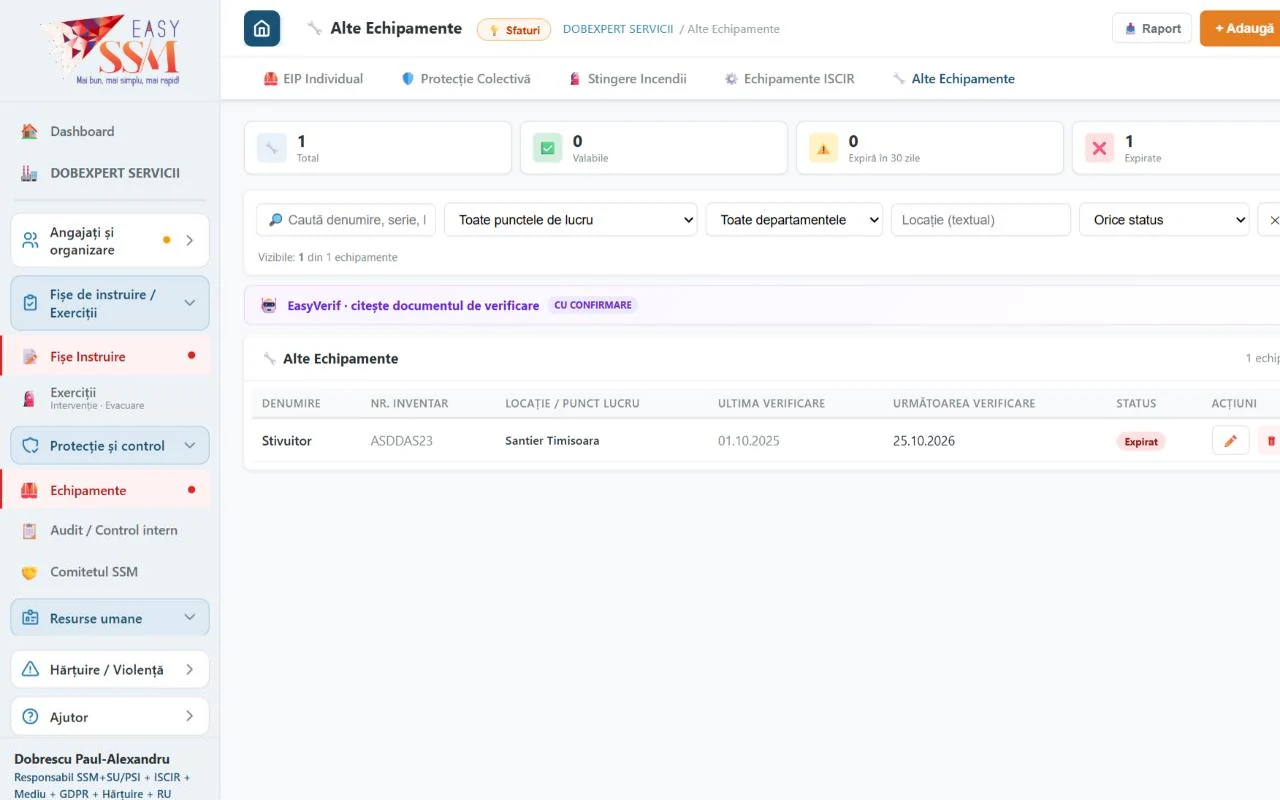Viewport: 1280px width, 800px height.
Task: Click the warning triangle Expiră în 30 zile icon
Action: [824, 148]
